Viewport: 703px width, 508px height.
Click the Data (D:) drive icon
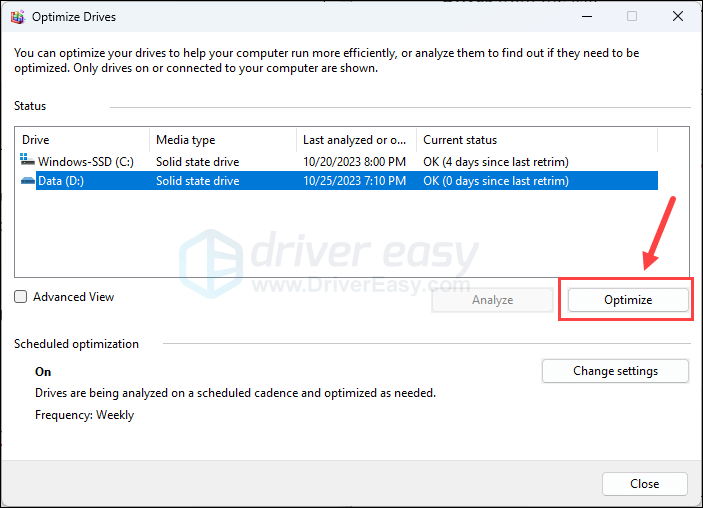coord(27,181)
